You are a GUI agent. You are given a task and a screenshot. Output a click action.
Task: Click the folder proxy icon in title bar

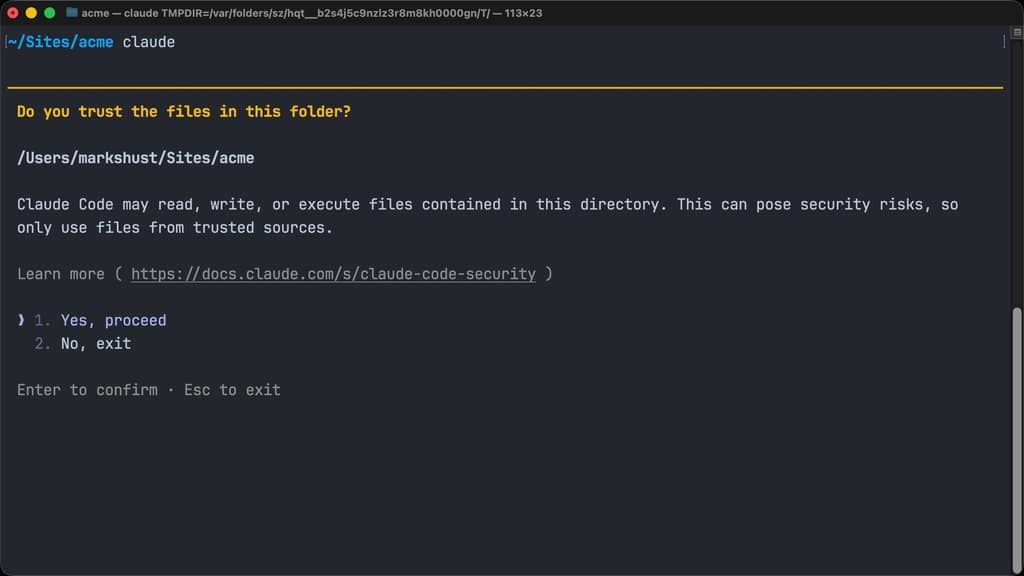pyautogui.click(x=72, y=13)
